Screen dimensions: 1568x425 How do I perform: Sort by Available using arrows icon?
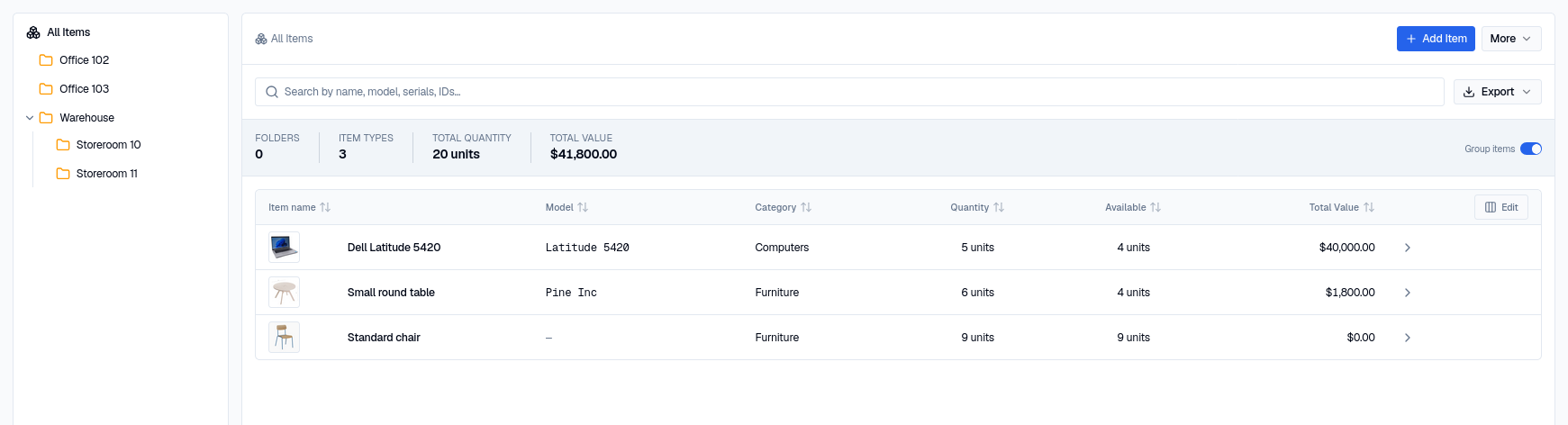[1156, 207]
